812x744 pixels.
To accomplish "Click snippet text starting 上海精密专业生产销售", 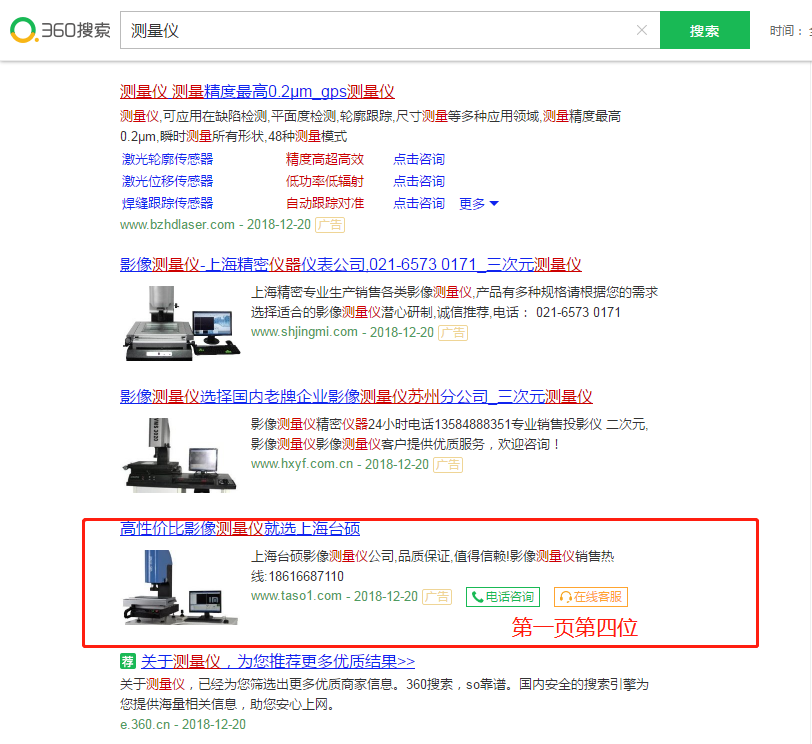I will point(454,302).
